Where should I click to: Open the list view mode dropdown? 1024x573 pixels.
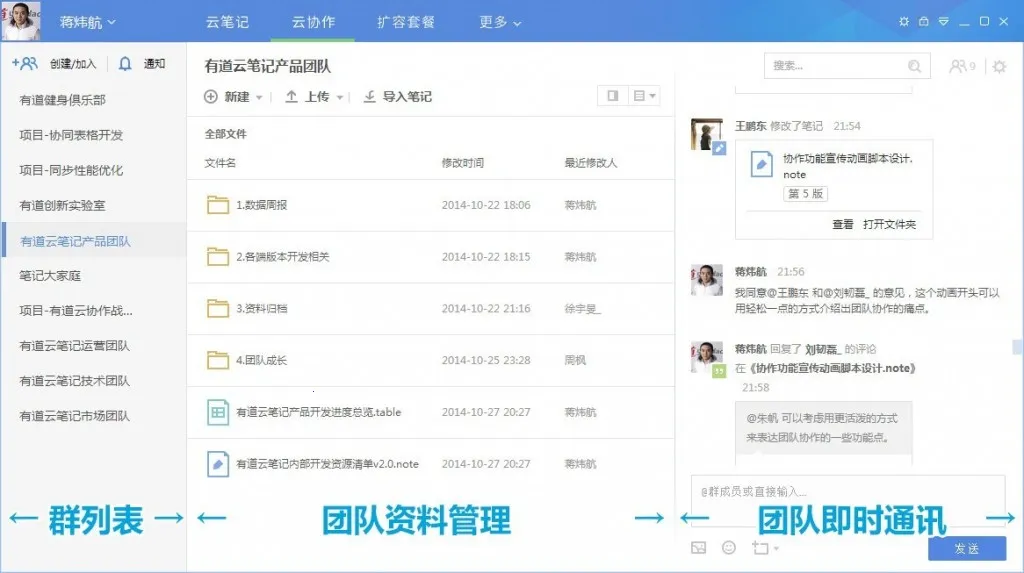[645, 96]
